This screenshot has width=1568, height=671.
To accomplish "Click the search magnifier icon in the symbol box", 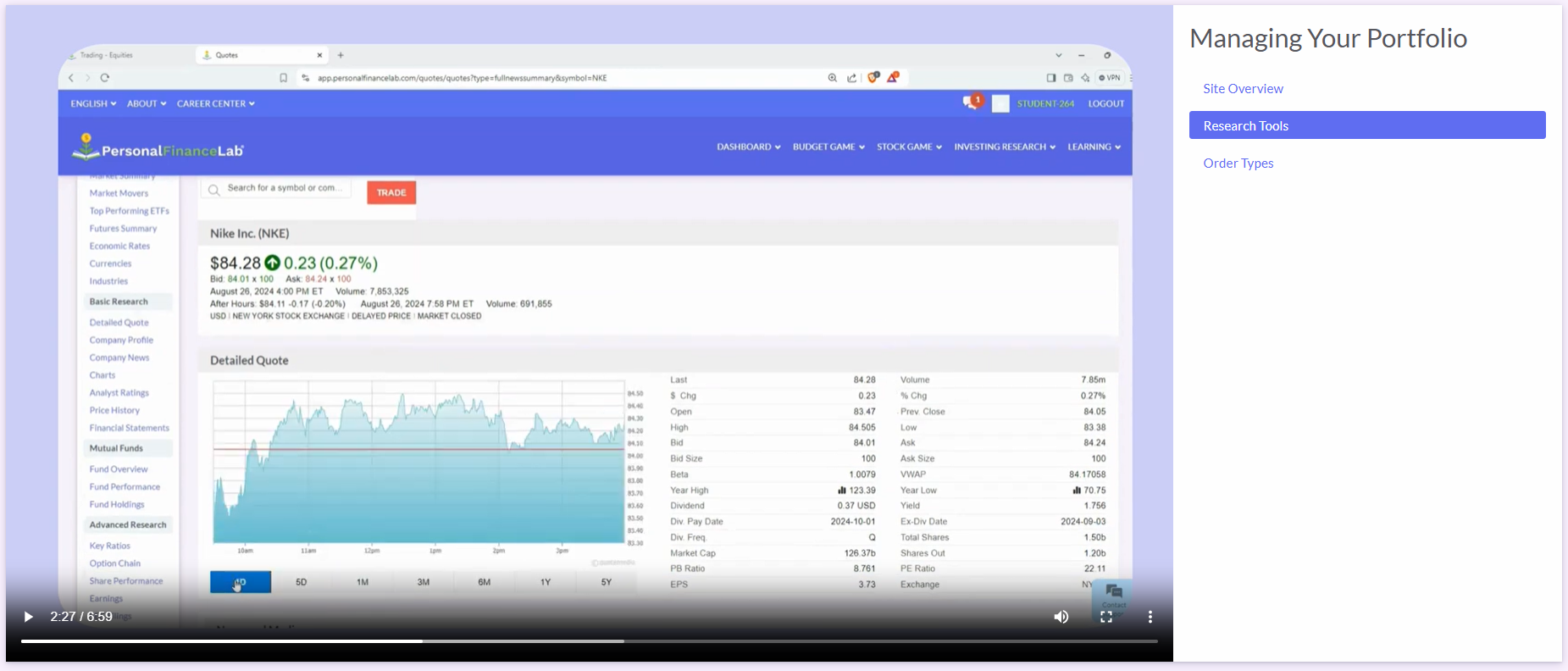I will click(x=214, y=190).
